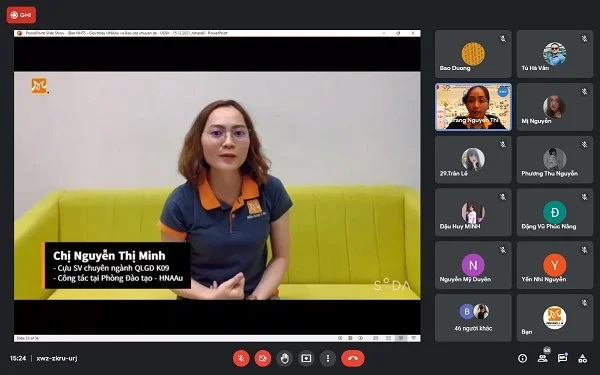Image resolution: width=600 pixels, height=375 pixels.
Task: Click the meeting code xwz-zkru-urj
Action: [57, 359]
